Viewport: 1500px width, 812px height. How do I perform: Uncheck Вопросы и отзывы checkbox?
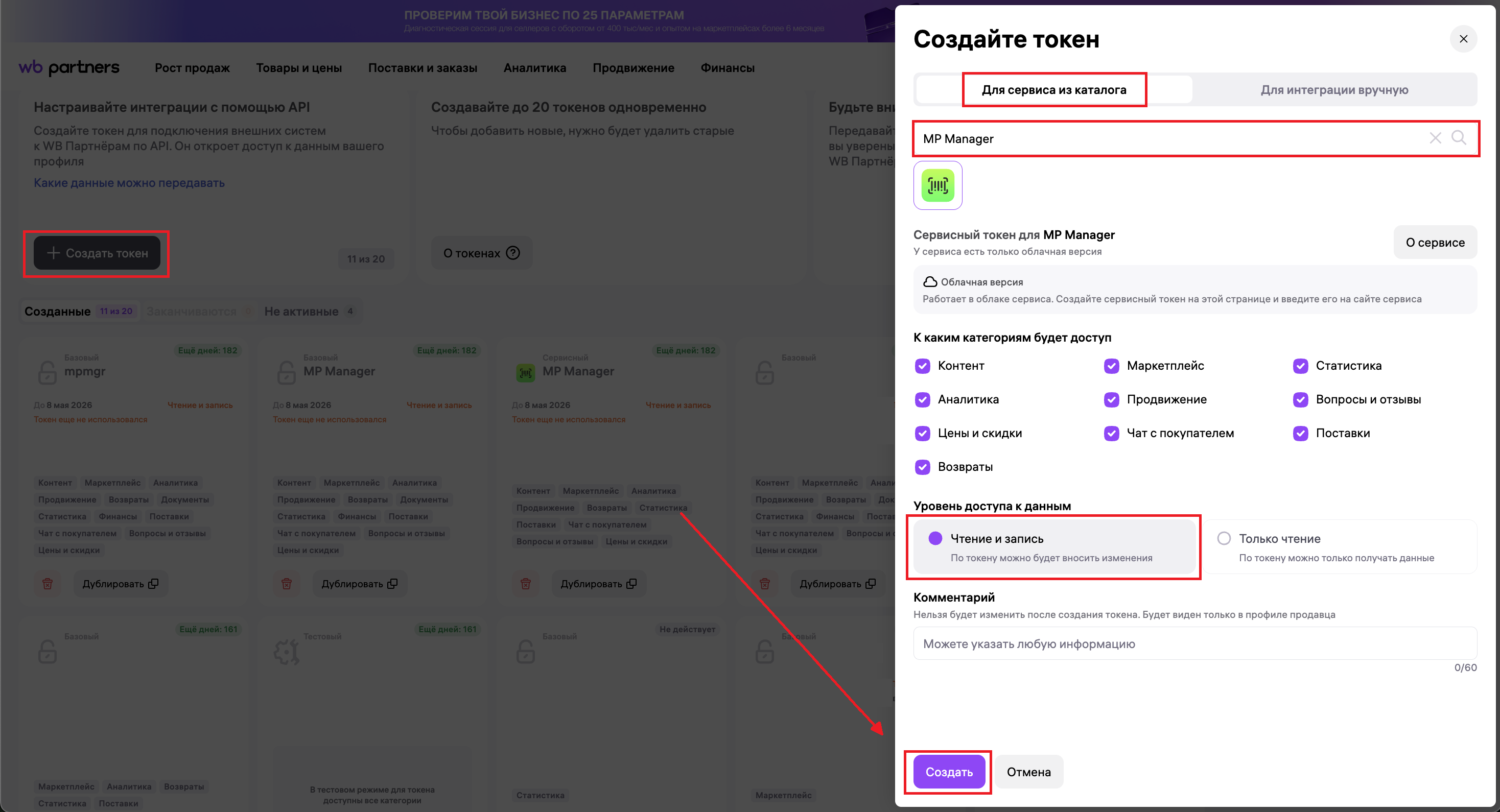pos(1300,399)
